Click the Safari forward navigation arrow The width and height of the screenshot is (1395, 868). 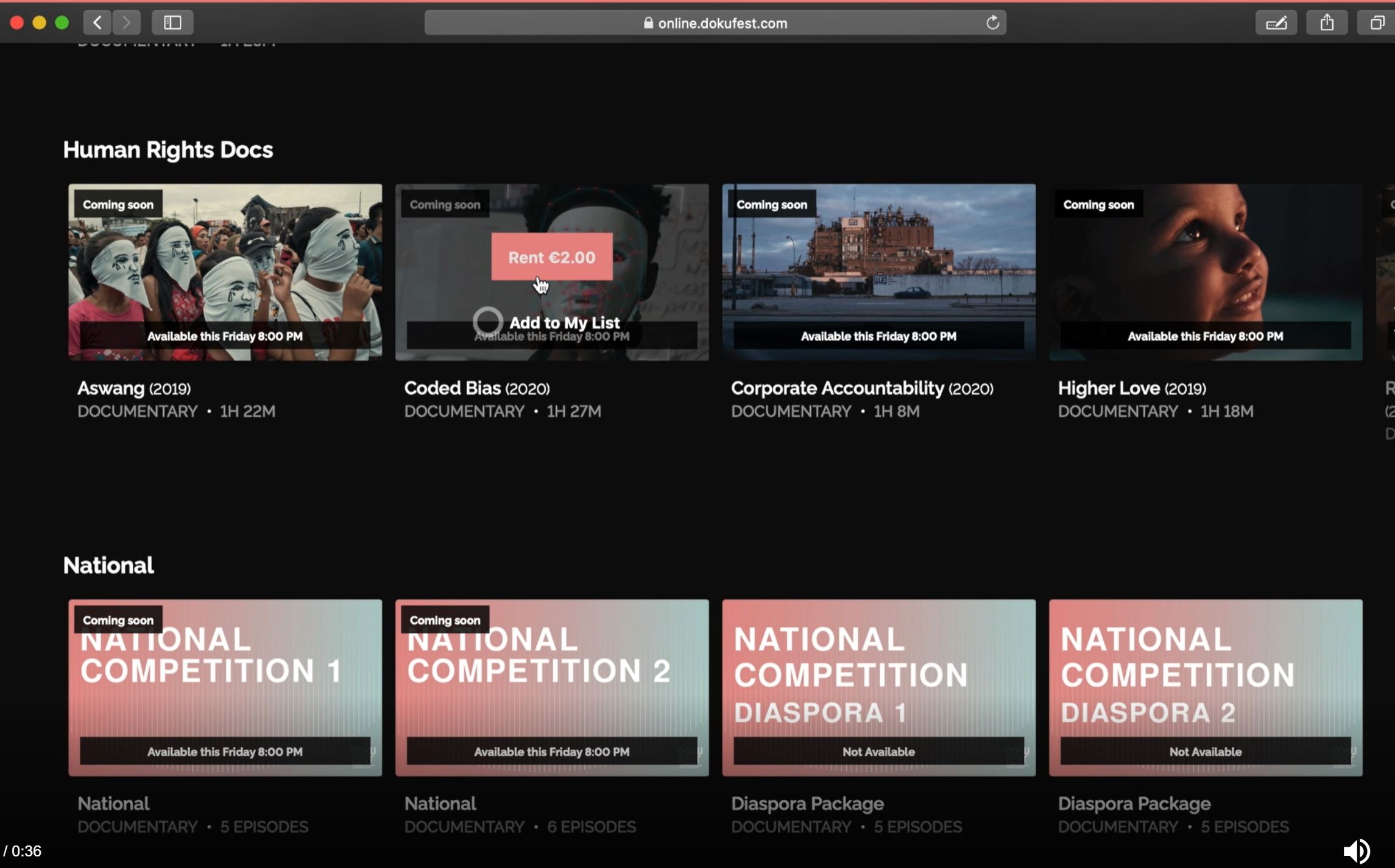(x=126, y=23)
